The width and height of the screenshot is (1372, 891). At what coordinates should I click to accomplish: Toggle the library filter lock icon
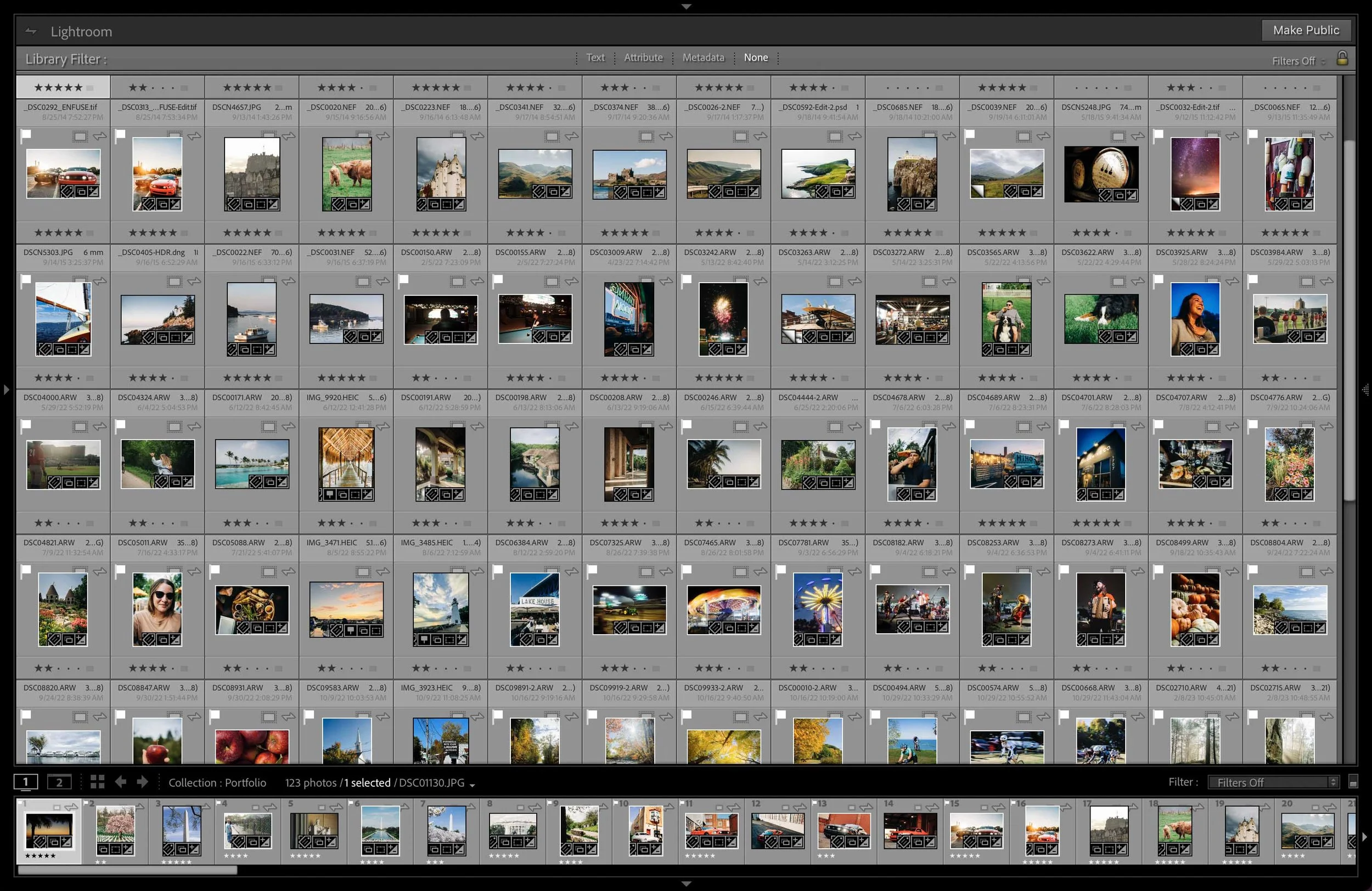pos(1342,58)
